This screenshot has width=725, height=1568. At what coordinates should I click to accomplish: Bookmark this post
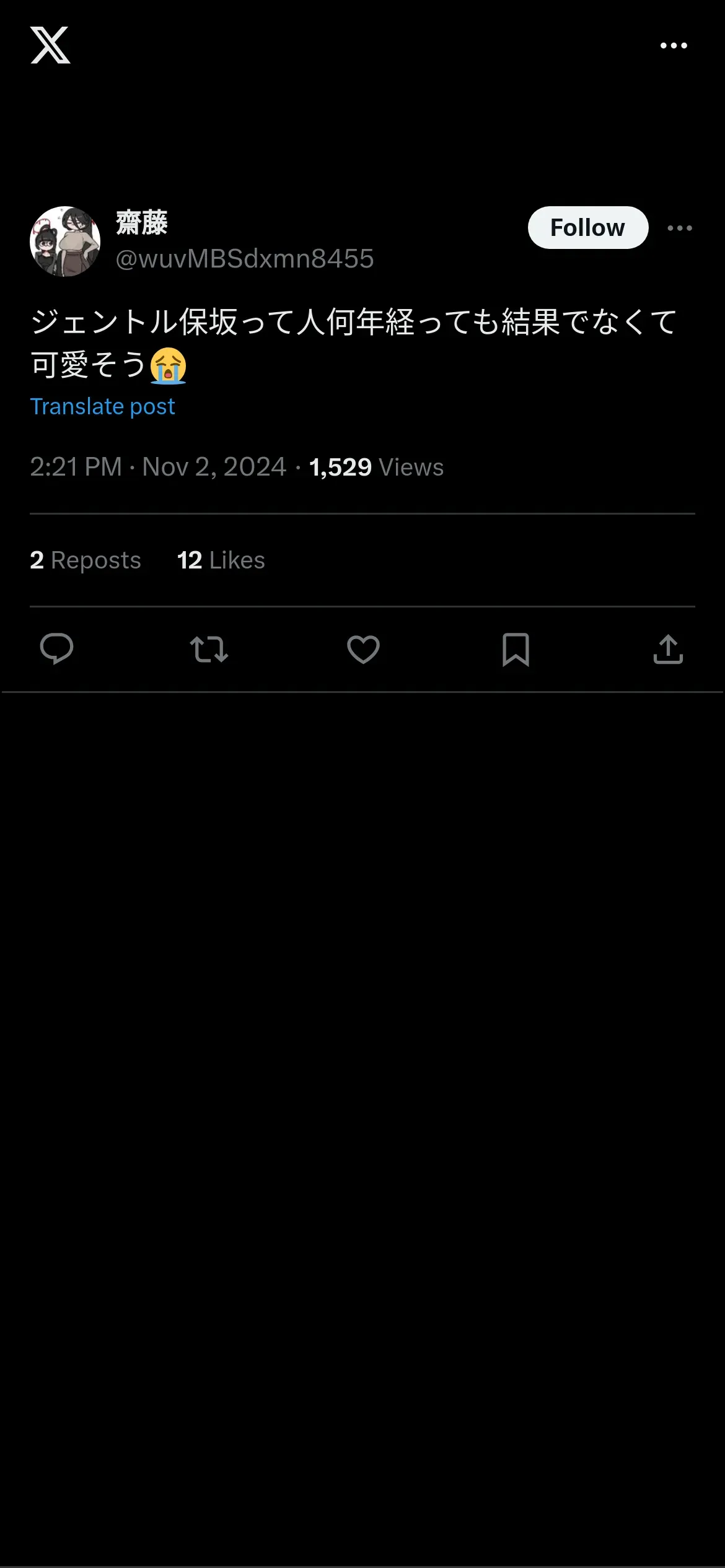click(x=516, y=650)
